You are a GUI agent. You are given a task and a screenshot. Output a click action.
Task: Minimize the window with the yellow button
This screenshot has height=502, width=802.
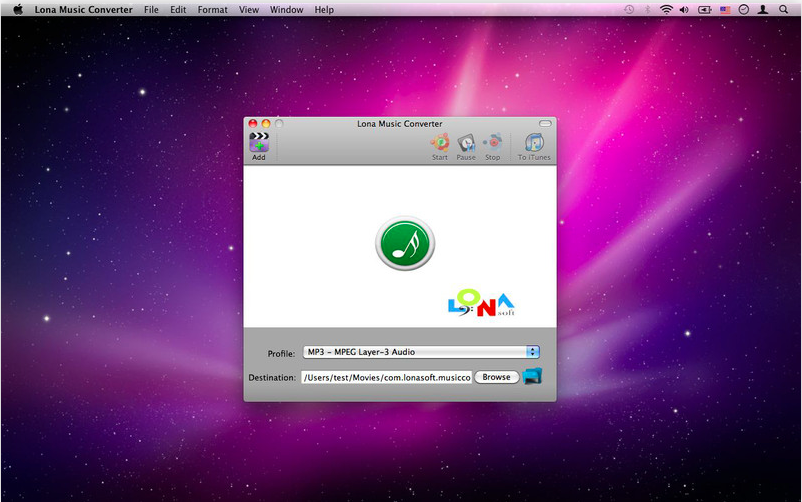tap(265, 123)
